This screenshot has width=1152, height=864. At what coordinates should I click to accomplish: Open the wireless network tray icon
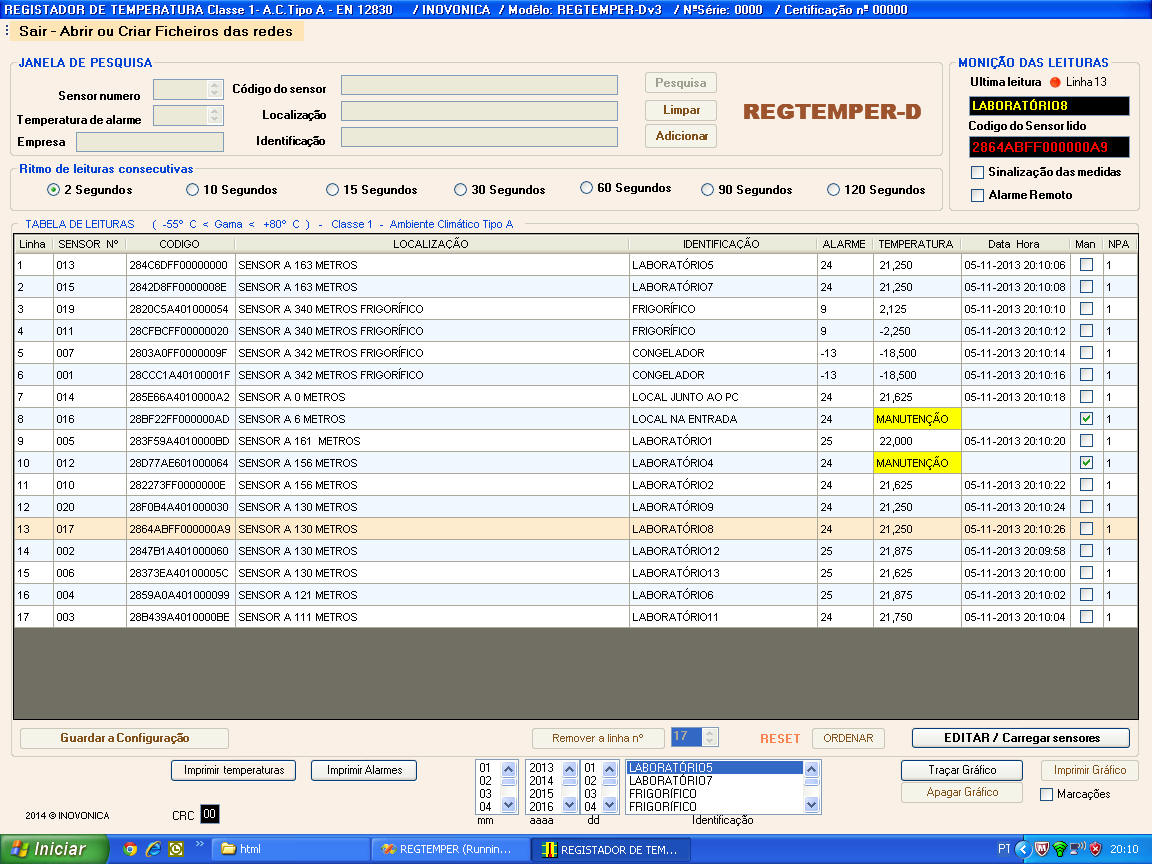[1060, 849]
